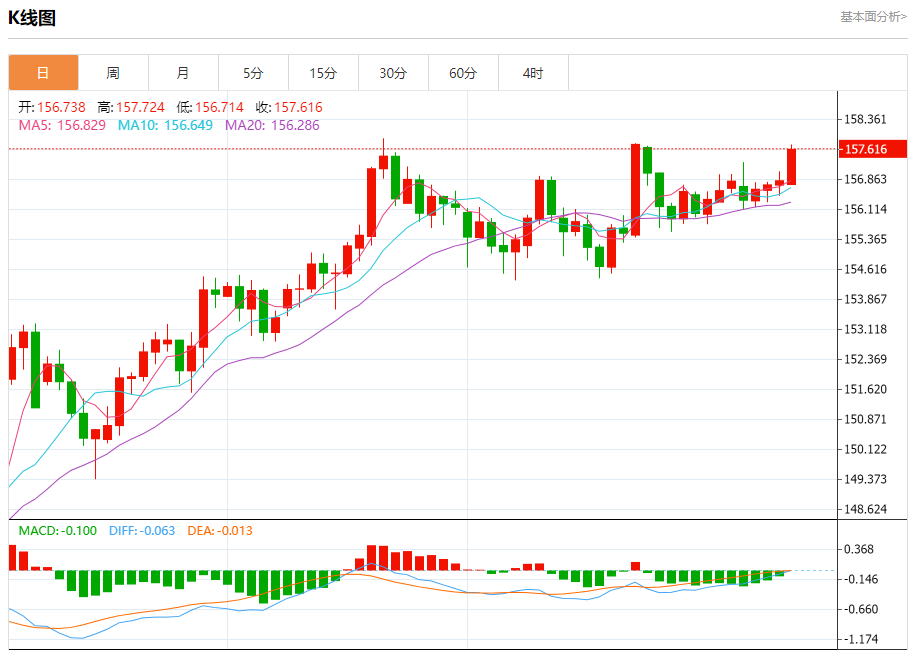Click the 高: 157.724 high value
The height and width of the screenshot is (650, 914).
click(131, 107)
